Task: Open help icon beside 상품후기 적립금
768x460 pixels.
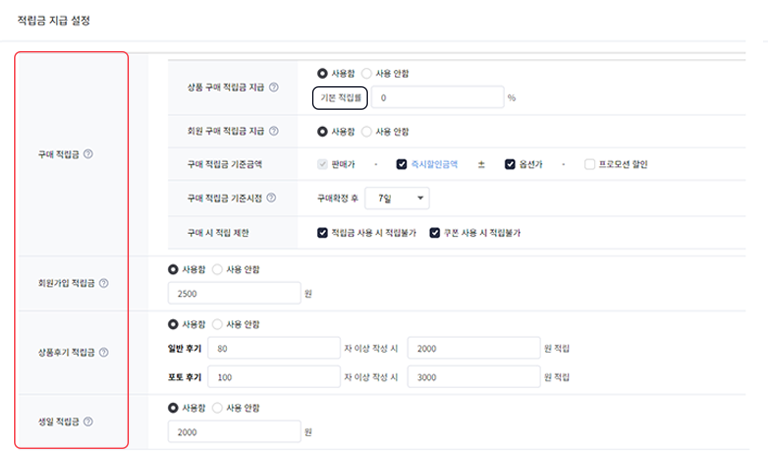Action: click(104, 352)
